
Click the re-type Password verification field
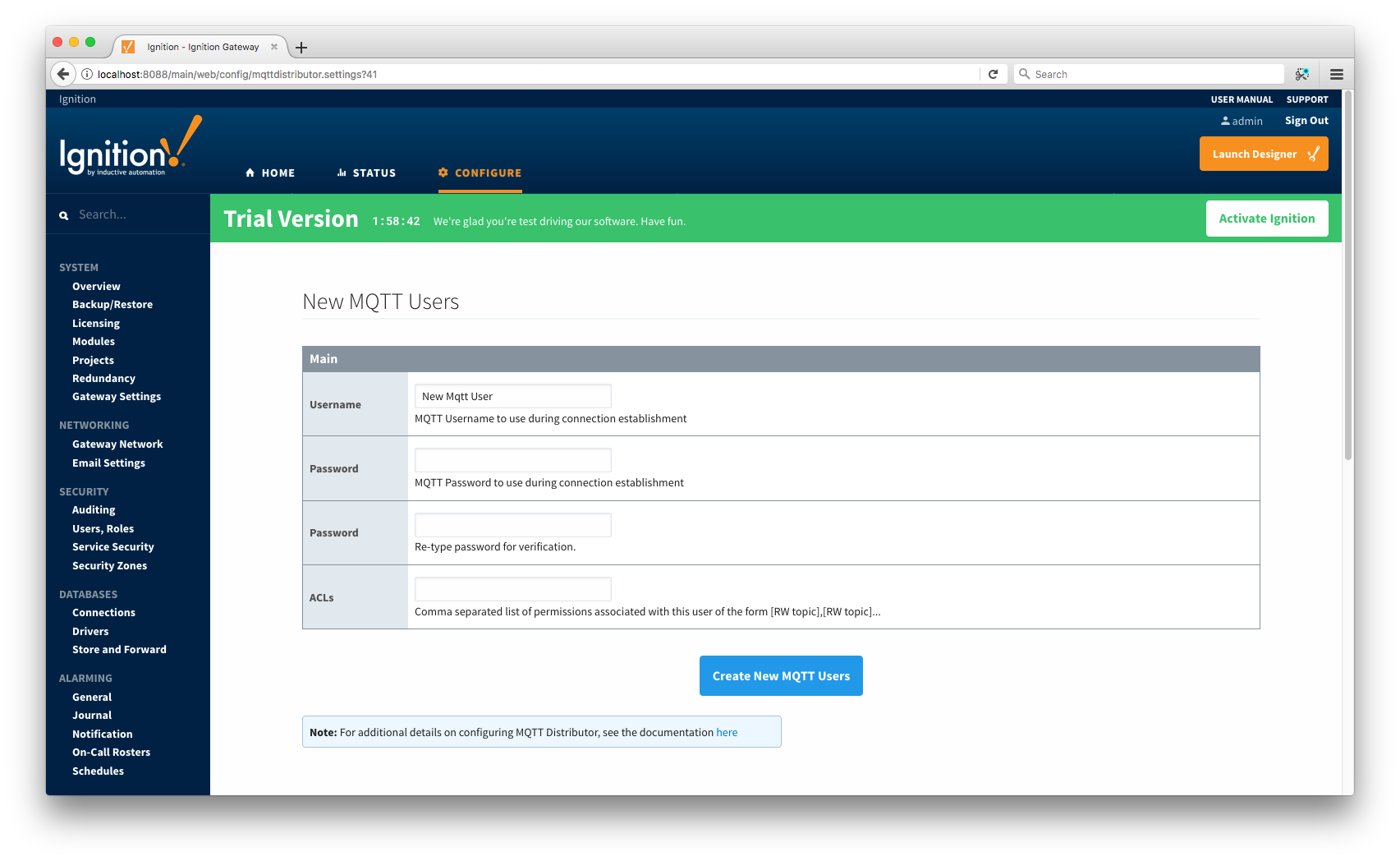pyautogui.click(x=513, y=525)
